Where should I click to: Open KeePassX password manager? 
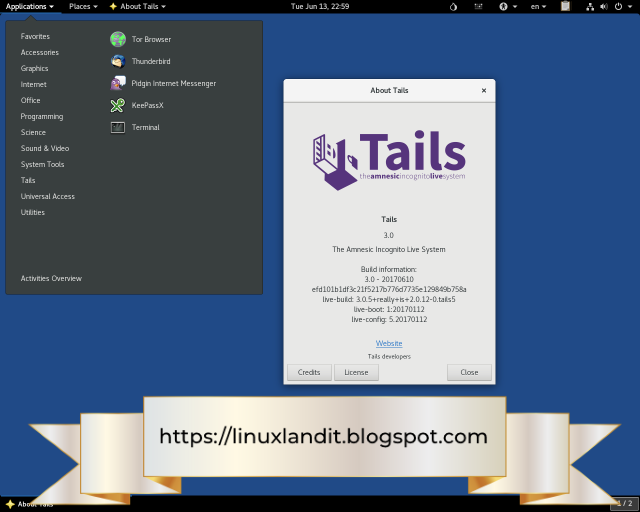tap(137, 105)
